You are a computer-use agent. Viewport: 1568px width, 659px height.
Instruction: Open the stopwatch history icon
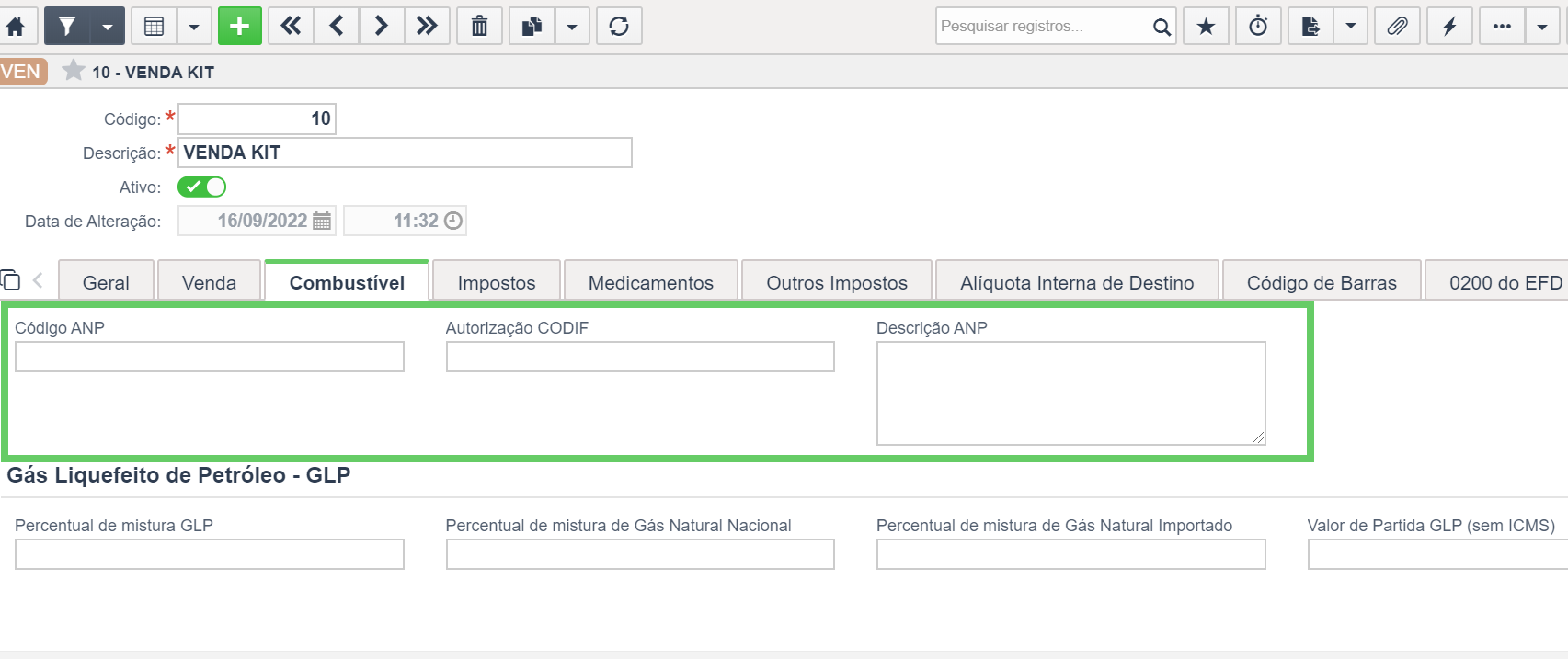point(1258,26)
